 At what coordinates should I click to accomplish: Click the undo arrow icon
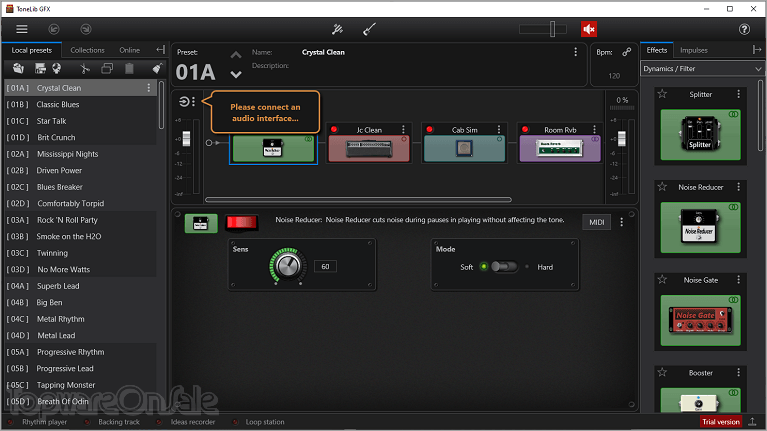pos(54,29)
